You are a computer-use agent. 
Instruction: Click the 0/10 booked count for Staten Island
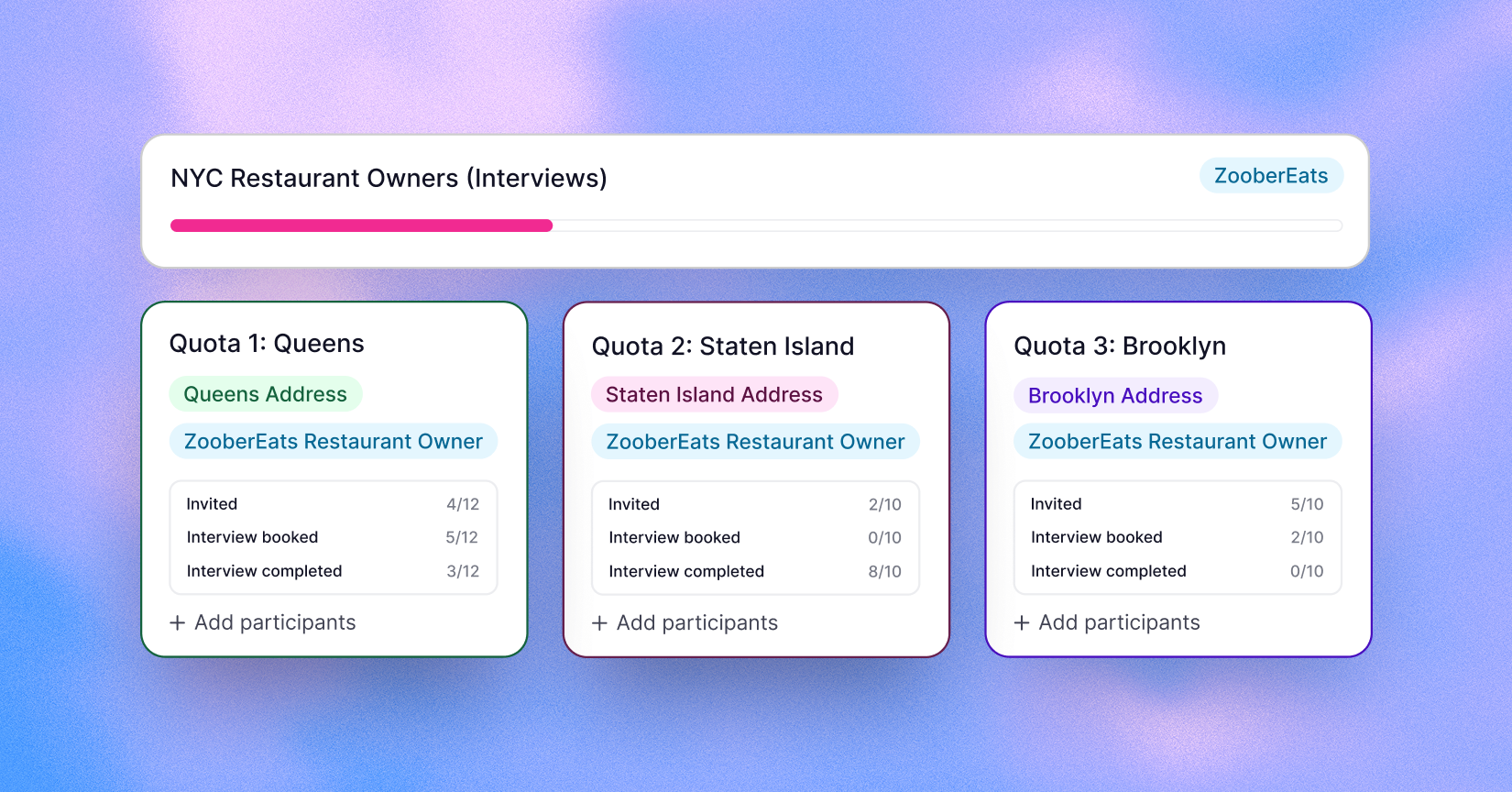coord(885,538)
